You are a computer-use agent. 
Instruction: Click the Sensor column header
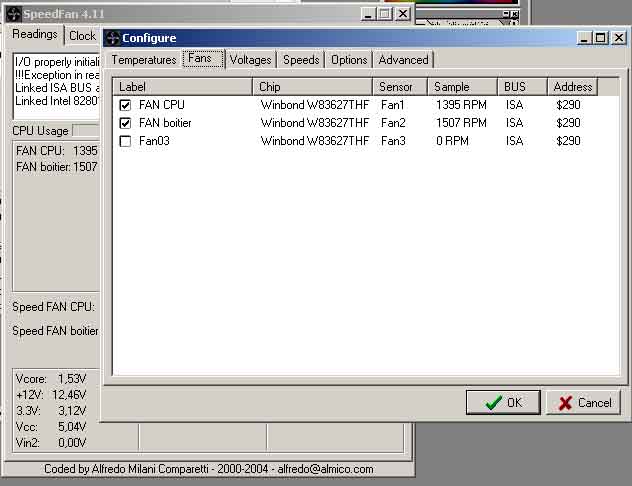pos(400,87)
